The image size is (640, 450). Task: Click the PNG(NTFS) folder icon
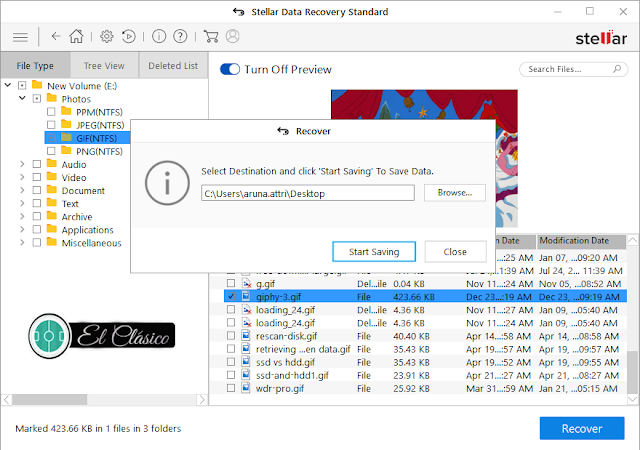[x=66, y=150]
